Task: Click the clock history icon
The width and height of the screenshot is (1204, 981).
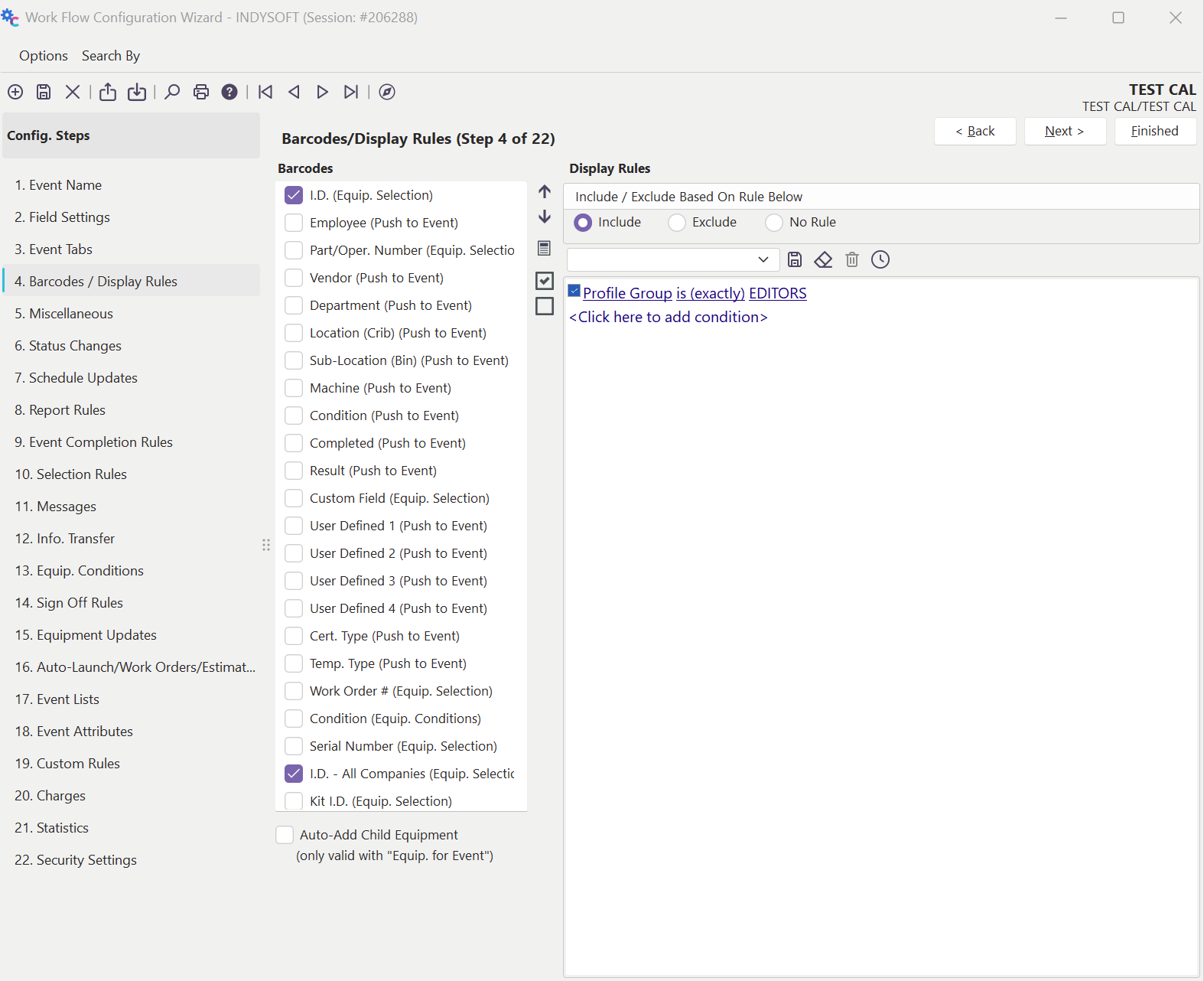Action: [x=880, y=260]
